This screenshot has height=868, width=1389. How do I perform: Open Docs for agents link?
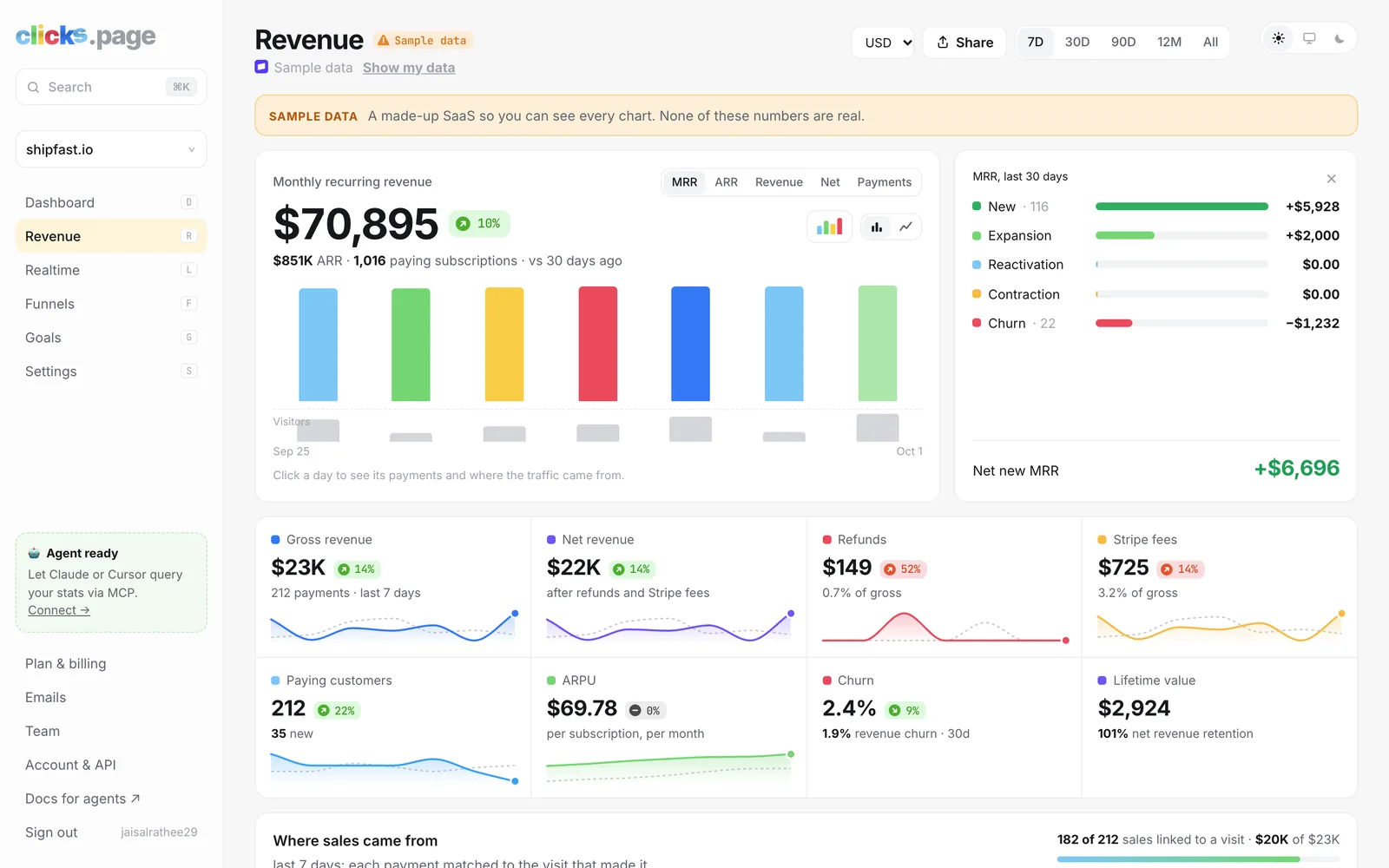[x=82, y=799]
